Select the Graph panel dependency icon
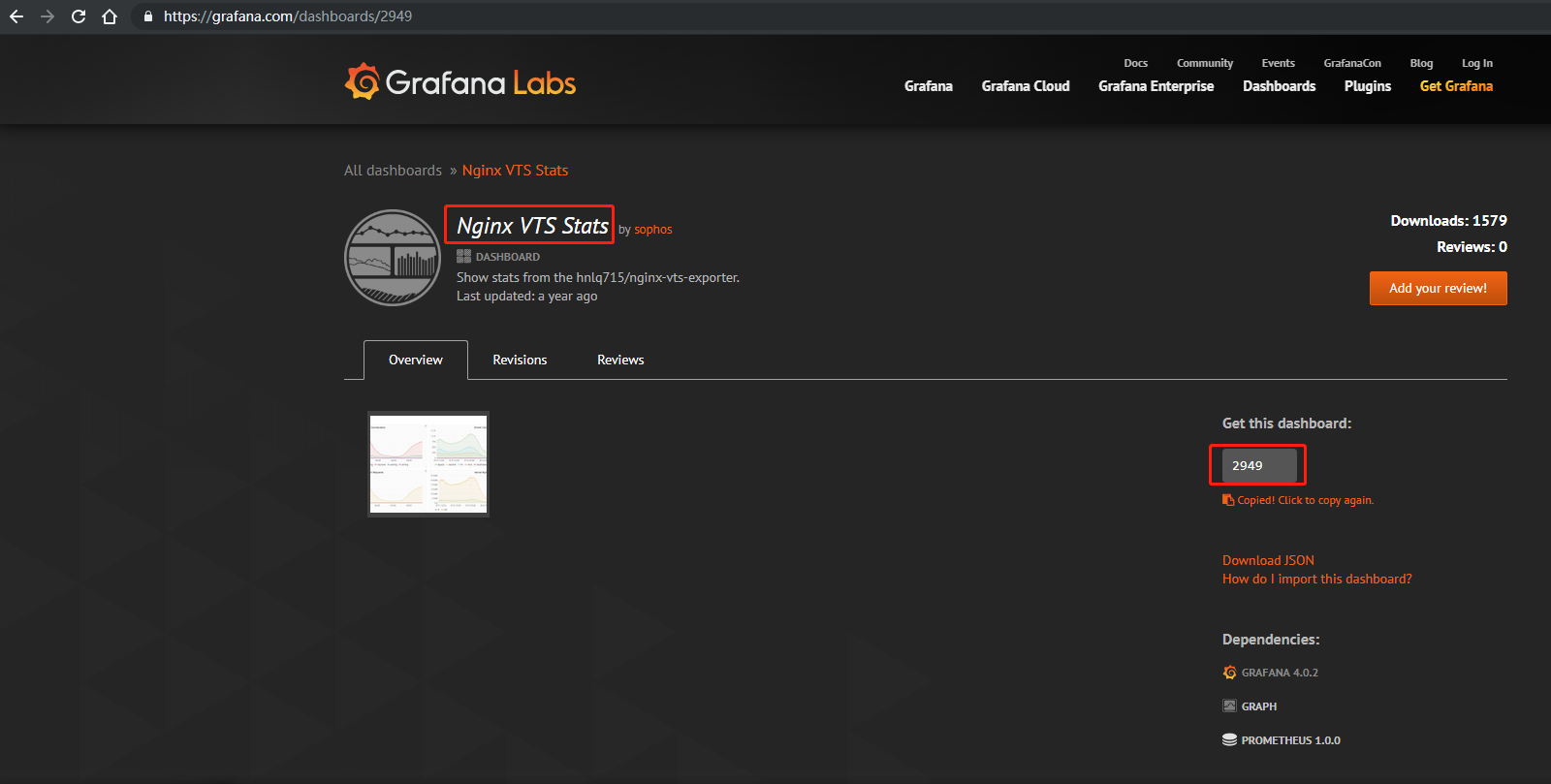This screenshot has height=784, width=1551. (x=1229, y=706)
